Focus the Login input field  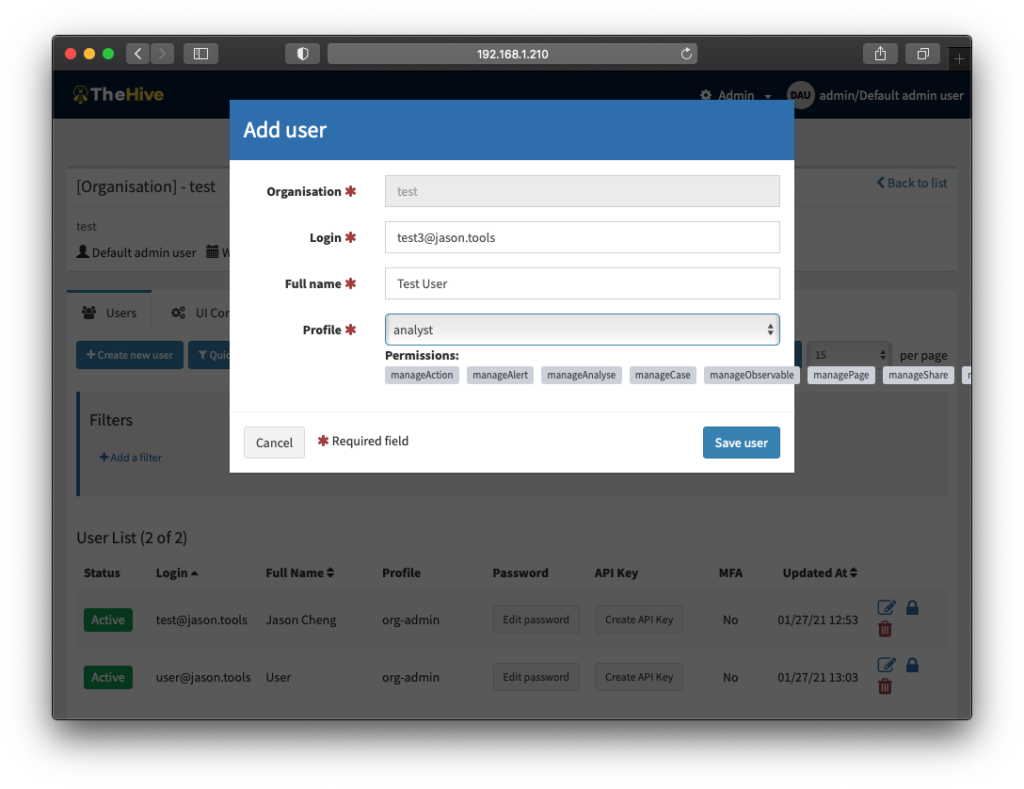582,237
